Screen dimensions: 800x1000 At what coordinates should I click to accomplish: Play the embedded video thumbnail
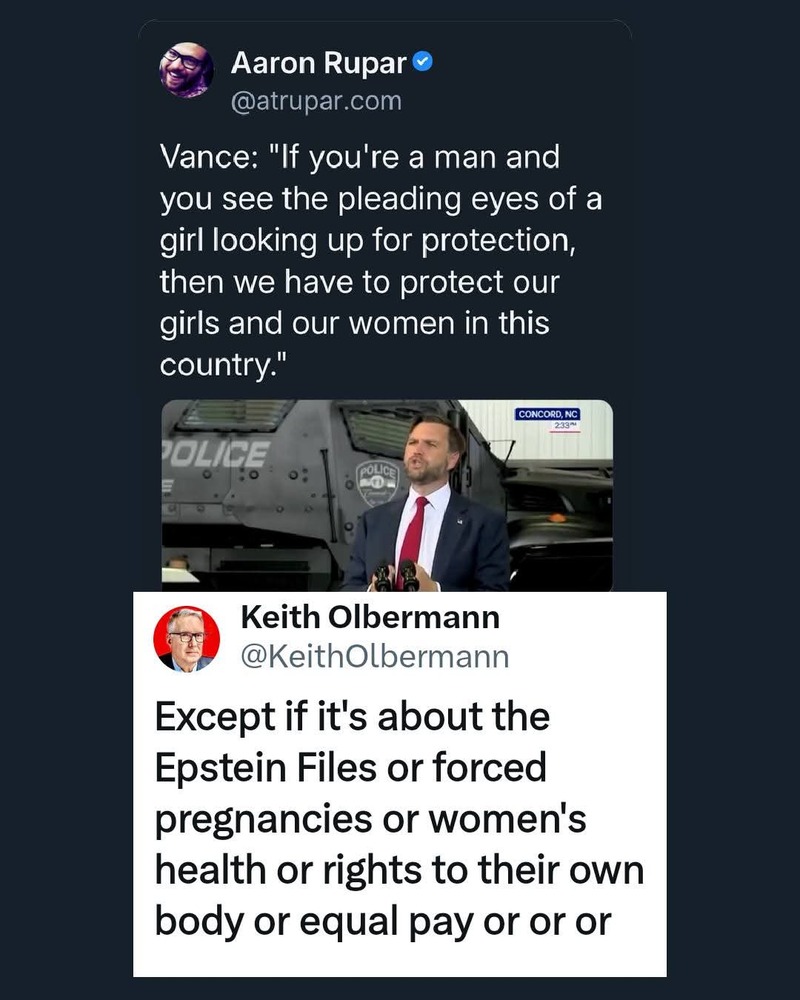coord(387,495)
